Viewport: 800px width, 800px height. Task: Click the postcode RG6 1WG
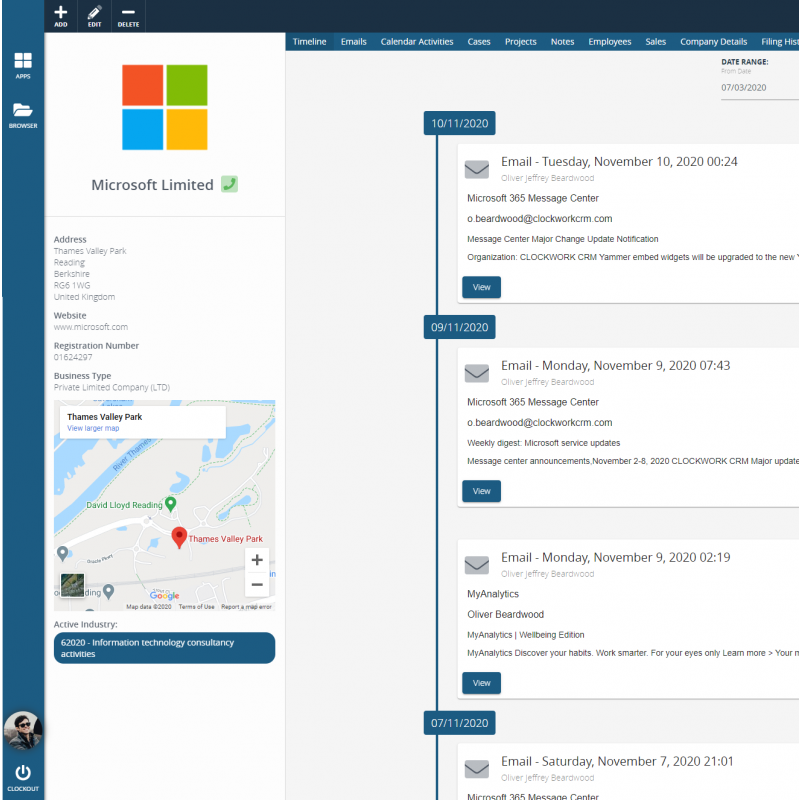click(72, 285)
